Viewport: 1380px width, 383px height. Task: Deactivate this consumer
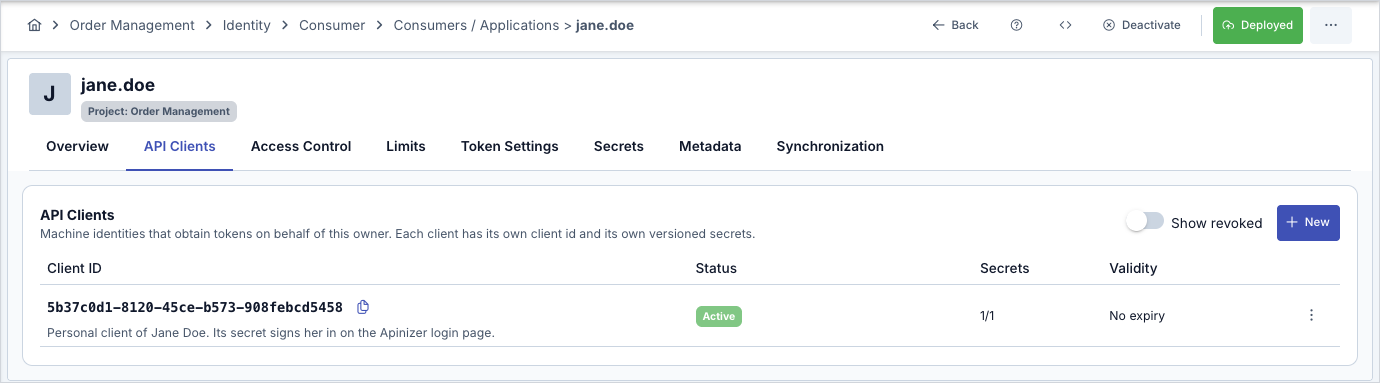click(1141, 25)
